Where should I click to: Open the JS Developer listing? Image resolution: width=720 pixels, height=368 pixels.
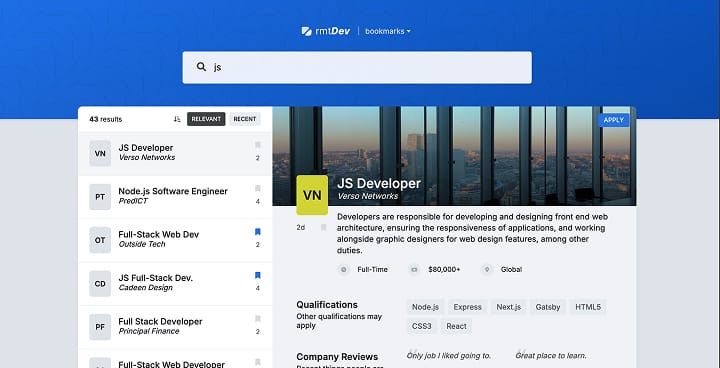[x=175, y=153]
